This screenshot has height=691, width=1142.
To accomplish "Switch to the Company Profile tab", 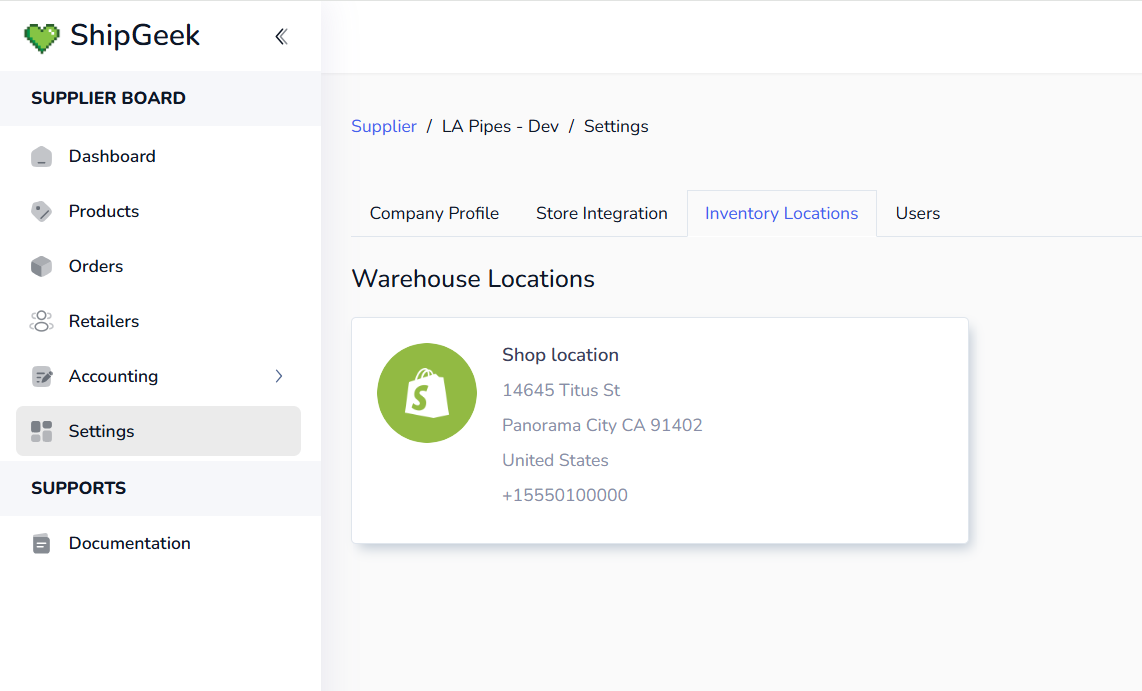I will (x=434, y=213).
